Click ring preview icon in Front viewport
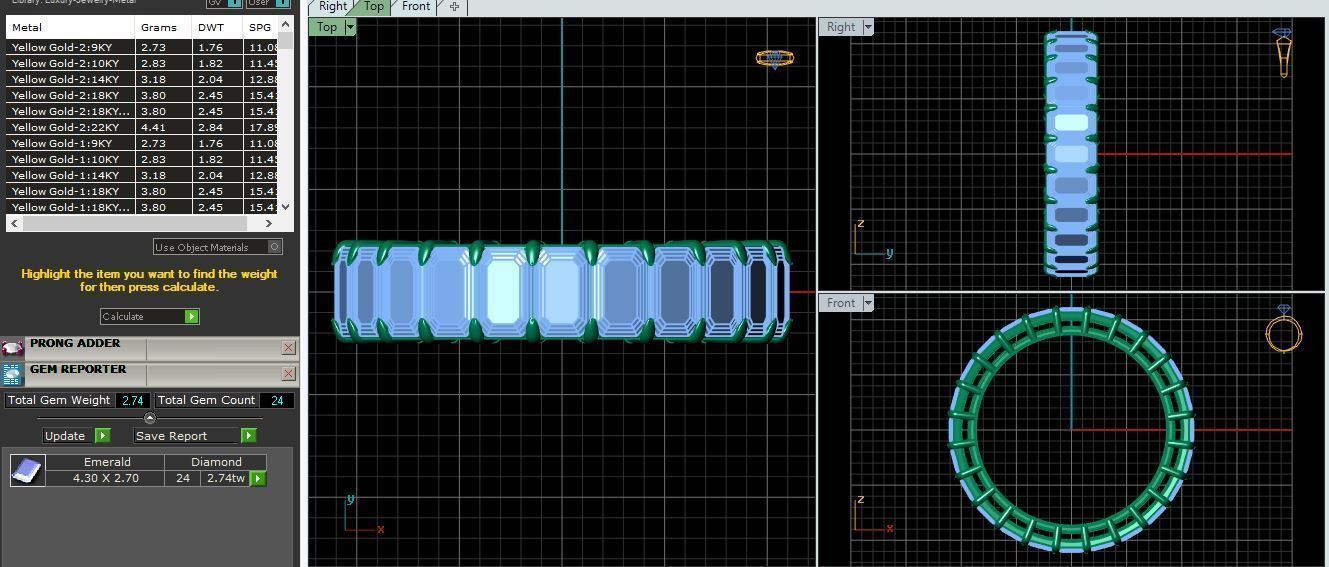Screen dimensions: 1329x567 [1283, 329]
